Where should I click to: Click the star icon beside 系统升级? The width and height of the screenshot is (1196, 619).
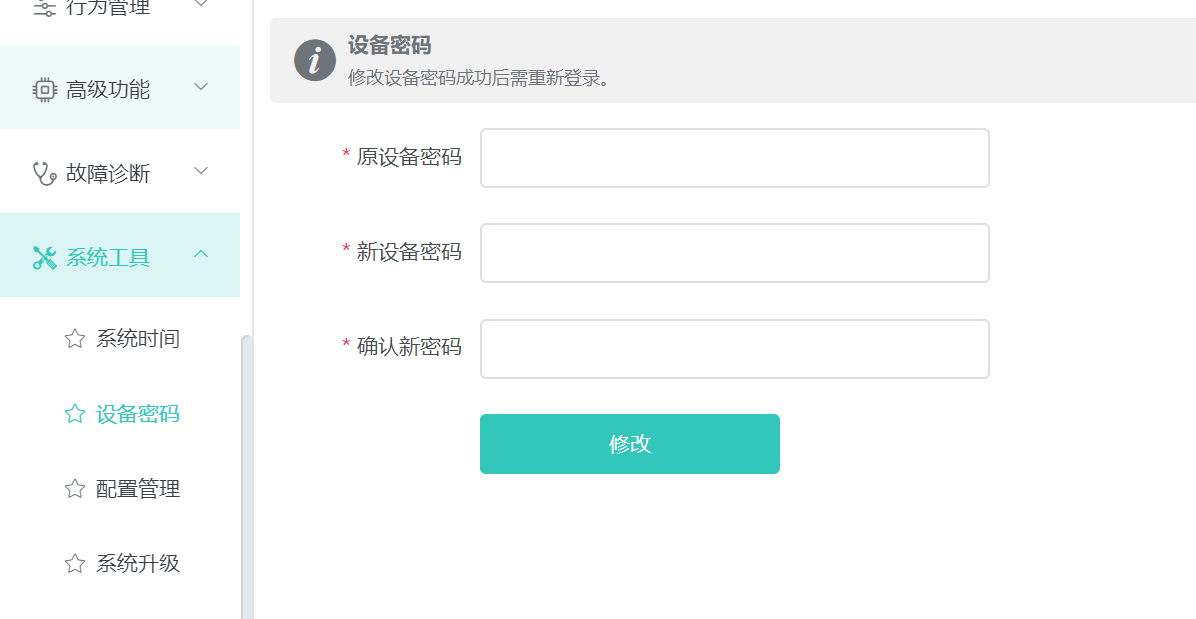click(74, 564)
